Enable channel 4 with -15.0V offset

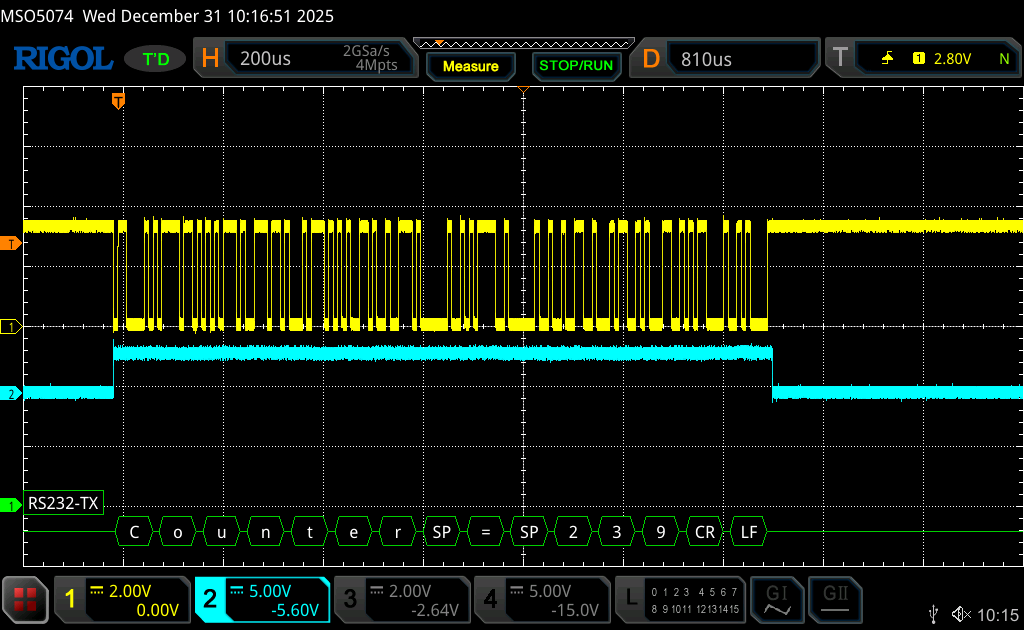tap(542, 599)
